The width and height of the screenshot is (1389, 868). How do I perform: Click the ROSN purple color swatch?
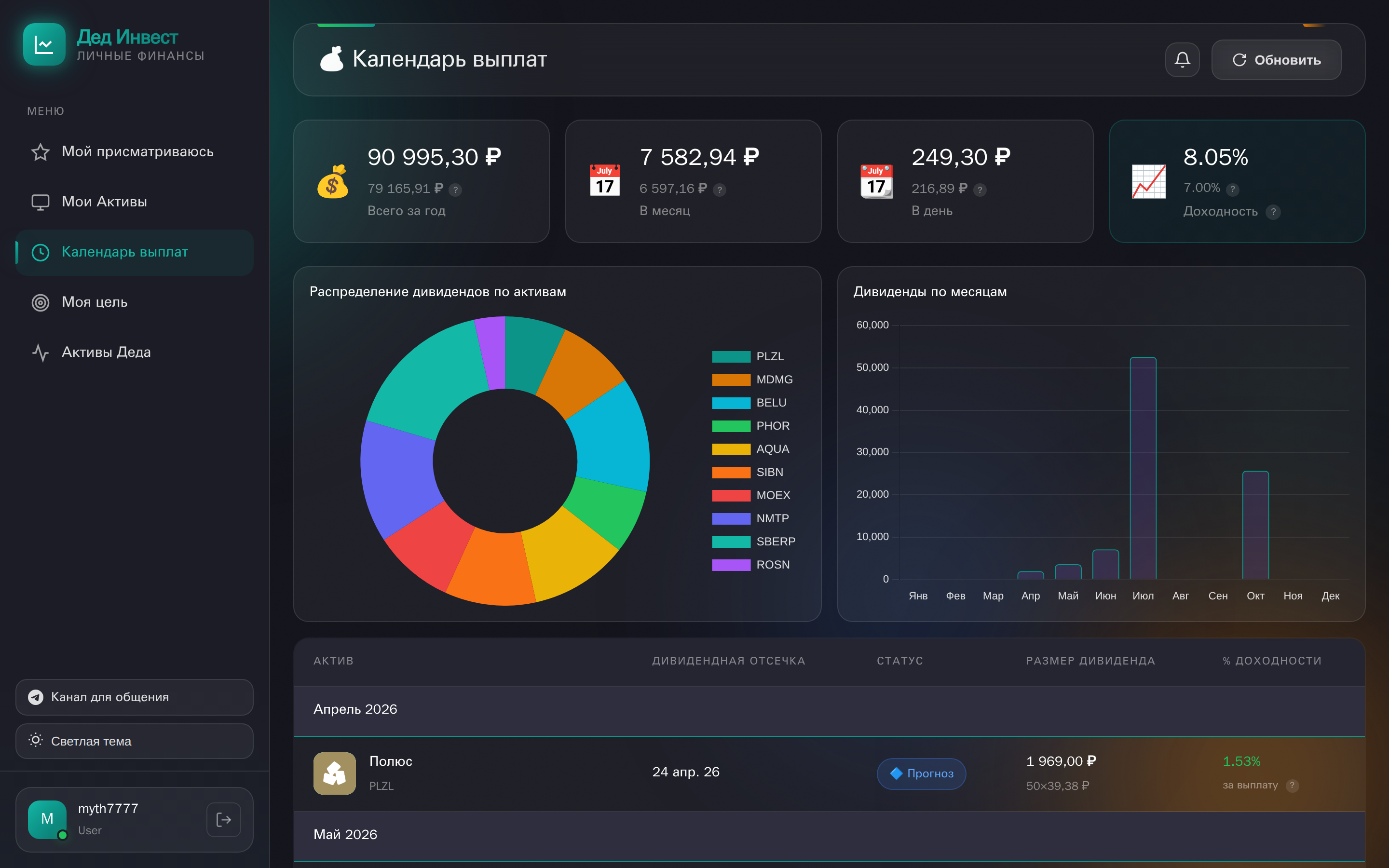point(731,565)
